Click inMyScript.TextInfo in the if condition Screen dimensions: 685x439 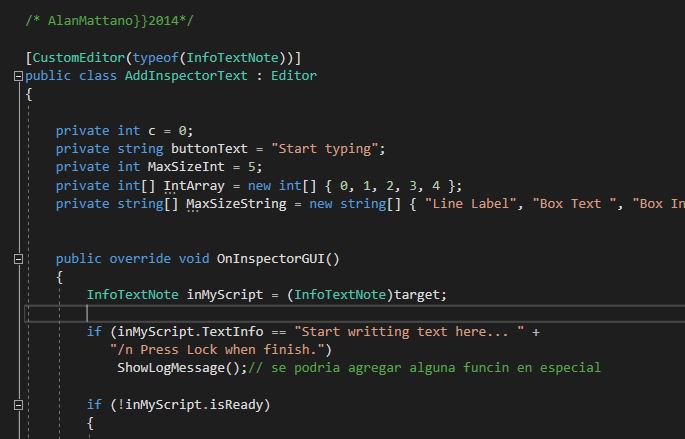pos(190,332)
